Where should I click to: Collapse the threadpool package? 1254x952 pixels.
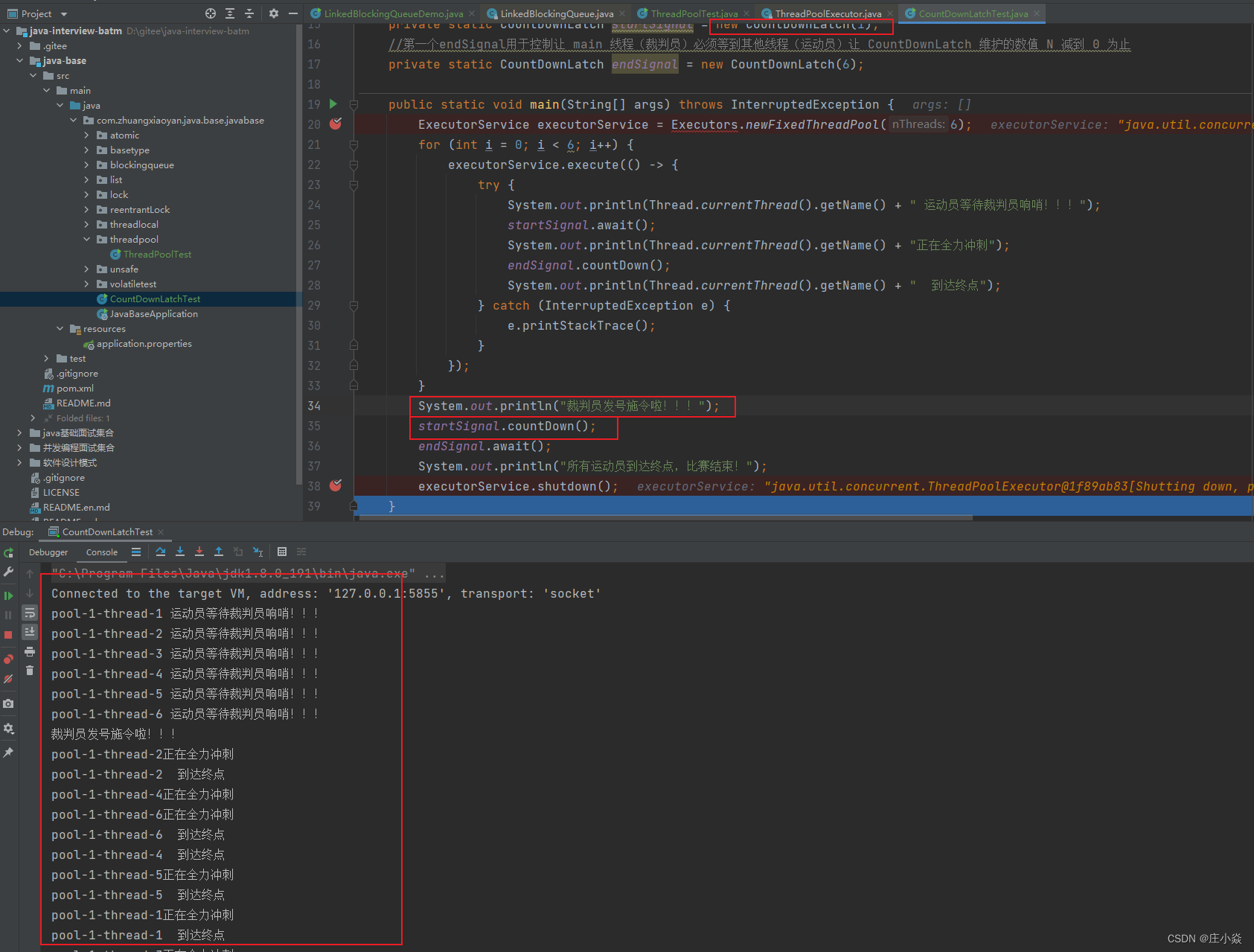(87, 240)
